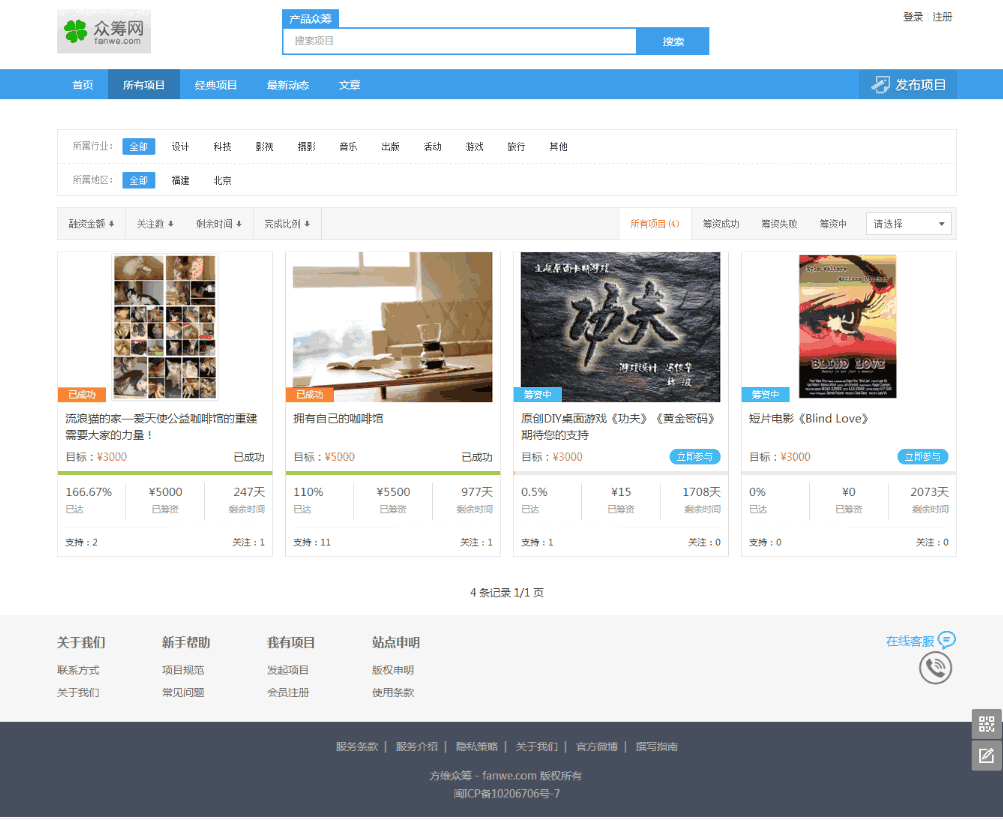Select 科技 industry filter

tap(222, 147)
